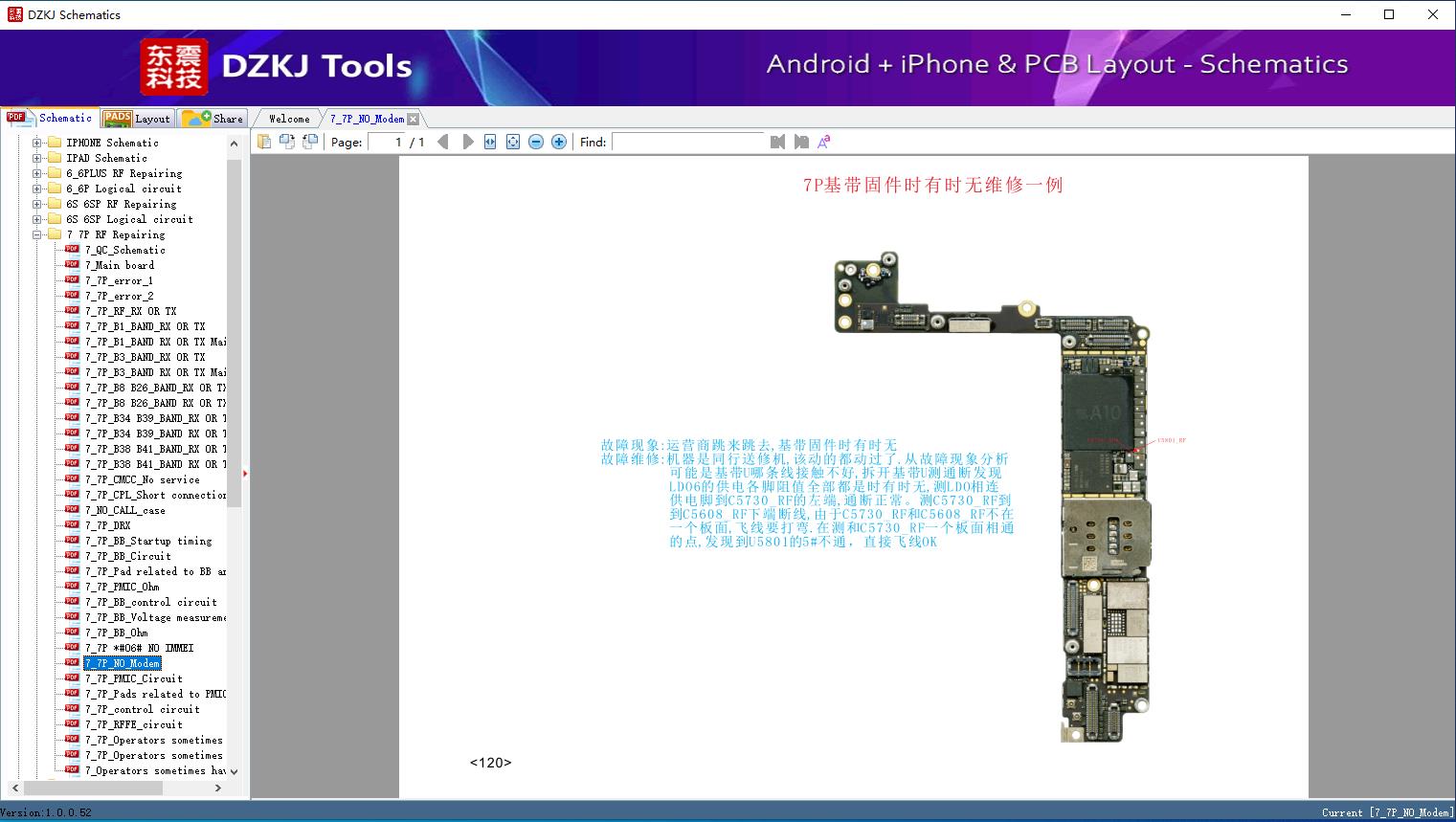Click the PDF icon of 7_7P_error_1
The height and width of the screenshot is (822, 1456).
pyautogui.click(x=72, y=279)
